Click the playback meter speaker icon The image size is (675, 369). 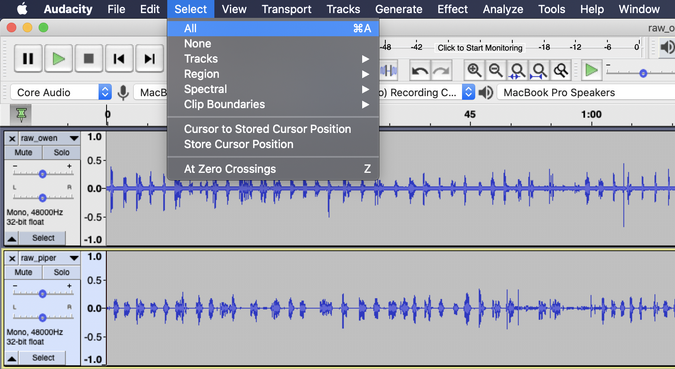pos(667,47)
